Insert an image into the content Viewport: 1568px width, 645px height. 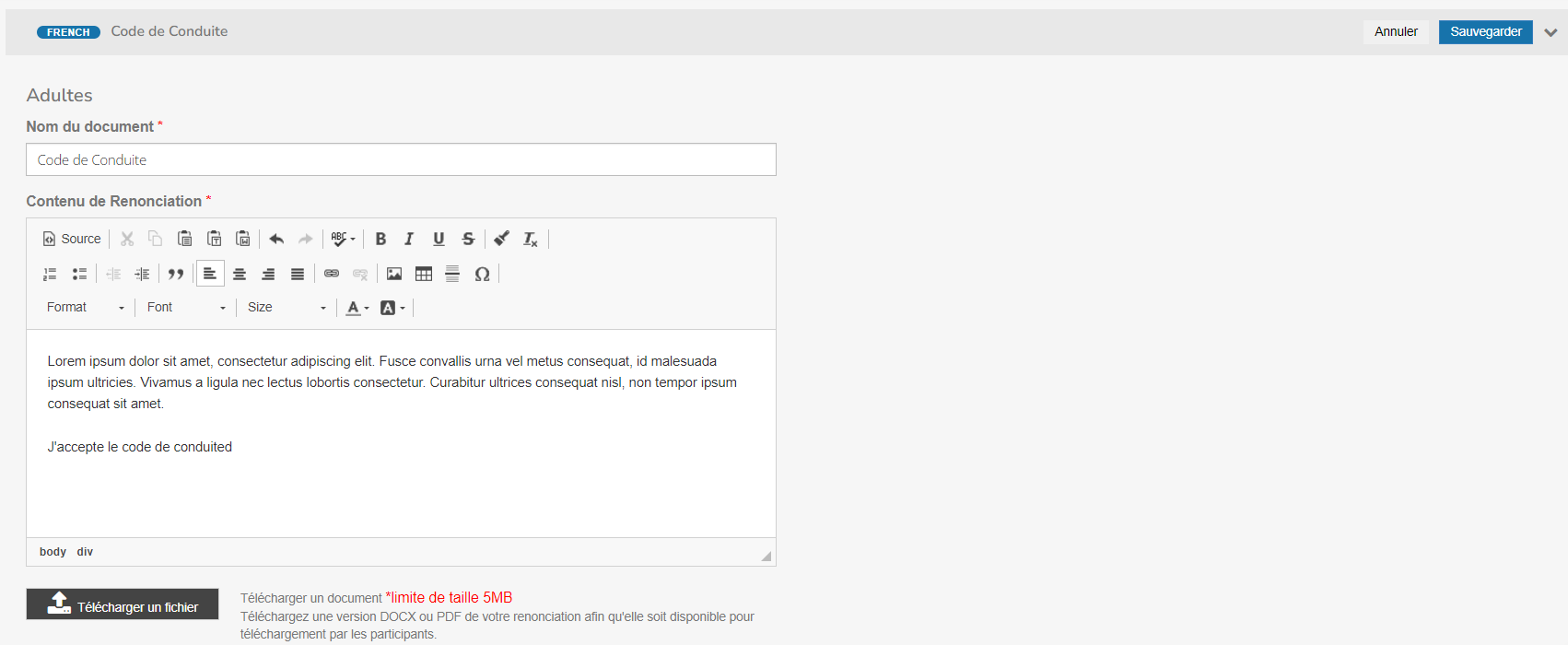coord(394,274)
